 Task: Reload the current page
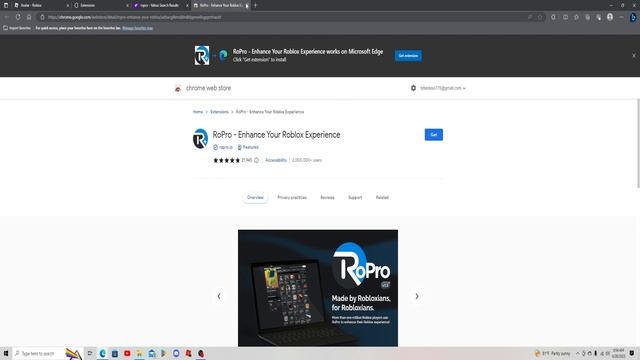point(18,17)
